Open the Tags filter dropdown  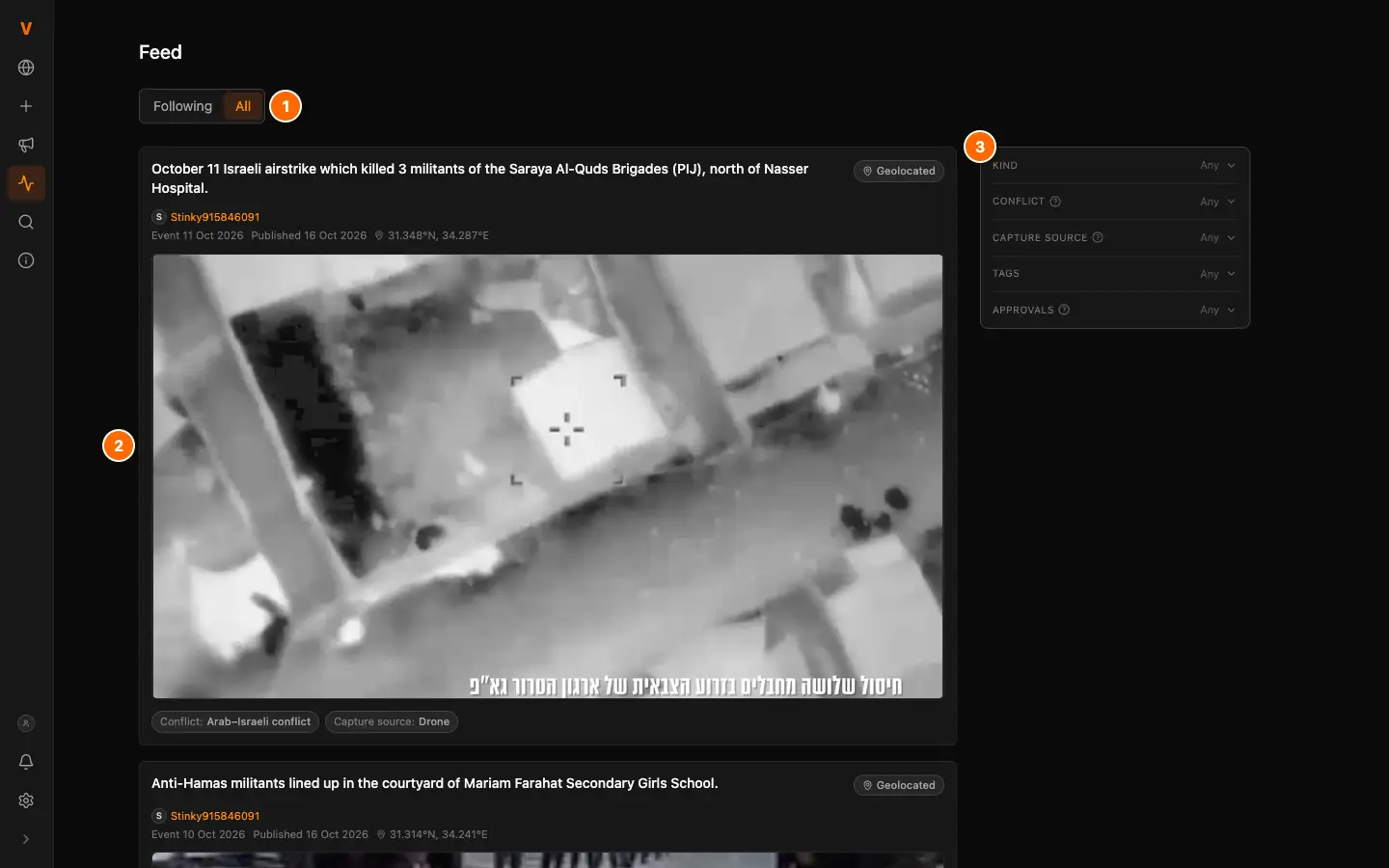tap(1114, 274)
